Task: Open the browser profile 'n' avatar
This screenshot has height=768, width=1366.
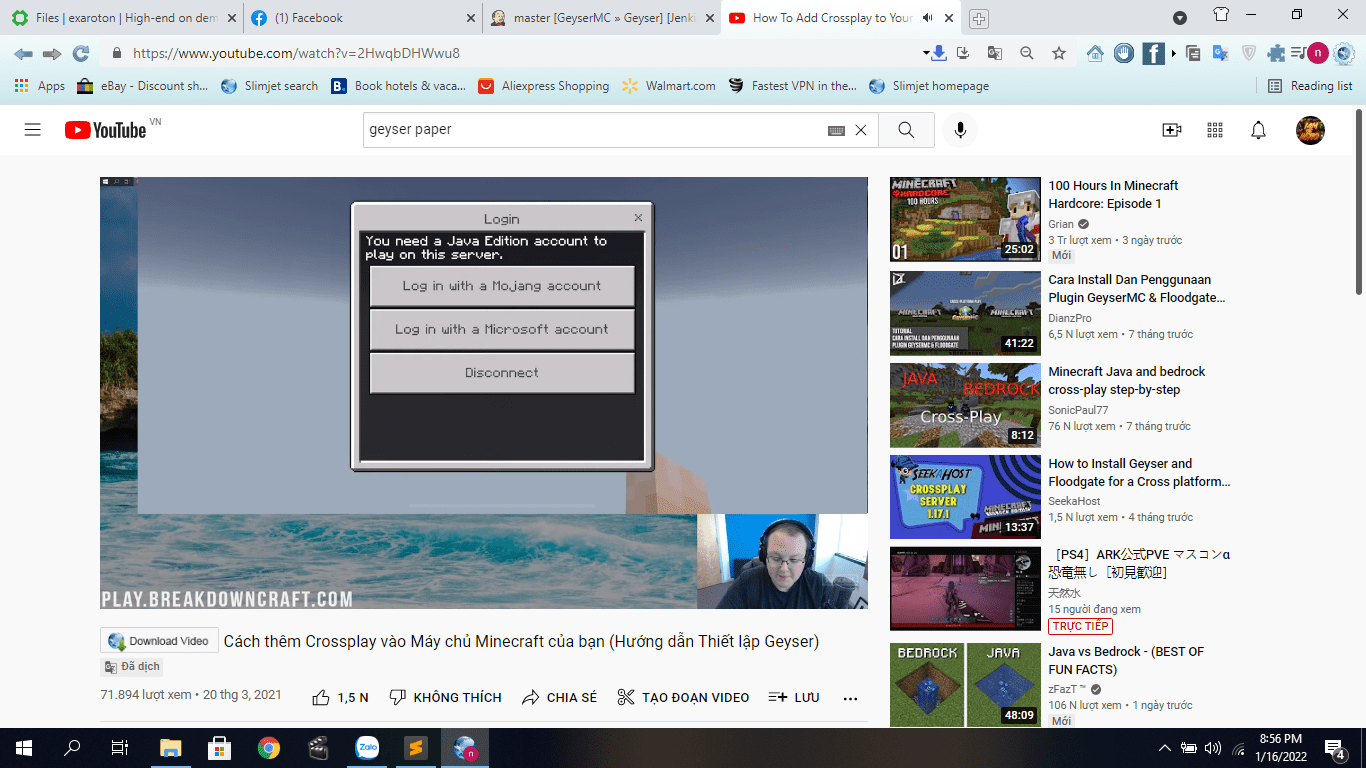Action: pos(1317,53)
